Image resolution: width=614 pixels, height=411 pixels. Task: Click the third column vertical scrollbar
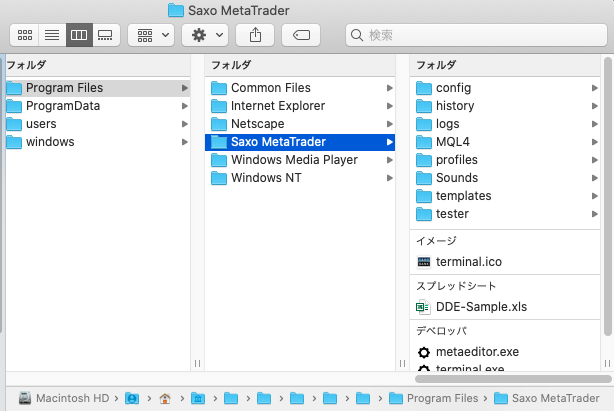[607, 196]
